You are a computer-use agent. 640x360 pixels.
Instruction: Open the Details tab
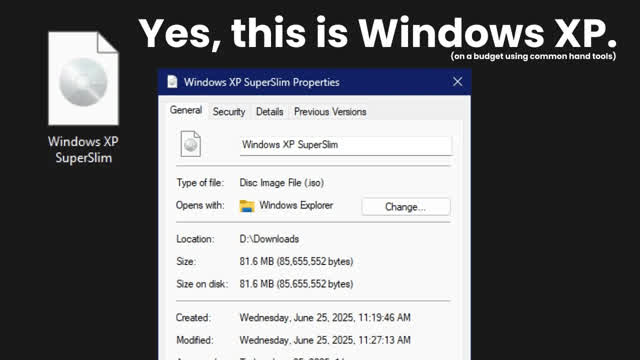[x=269, y=111]
